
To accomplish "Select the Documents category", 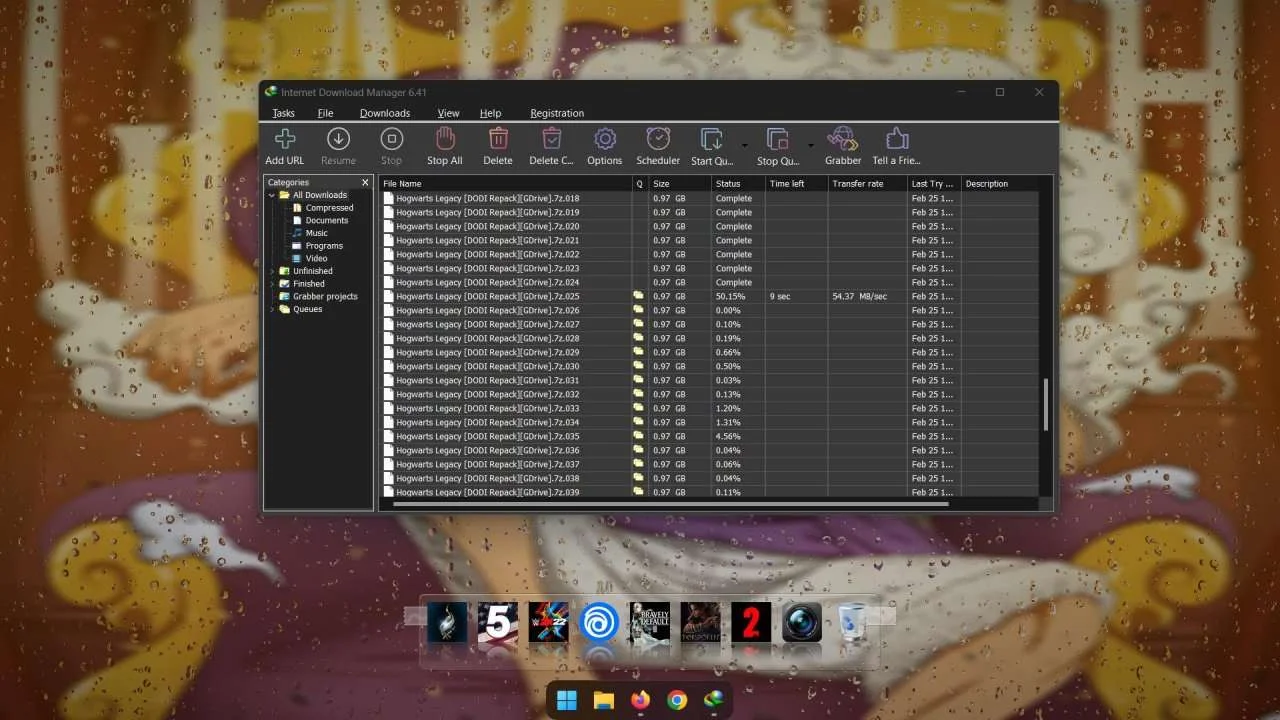I will tap(327, 220).
